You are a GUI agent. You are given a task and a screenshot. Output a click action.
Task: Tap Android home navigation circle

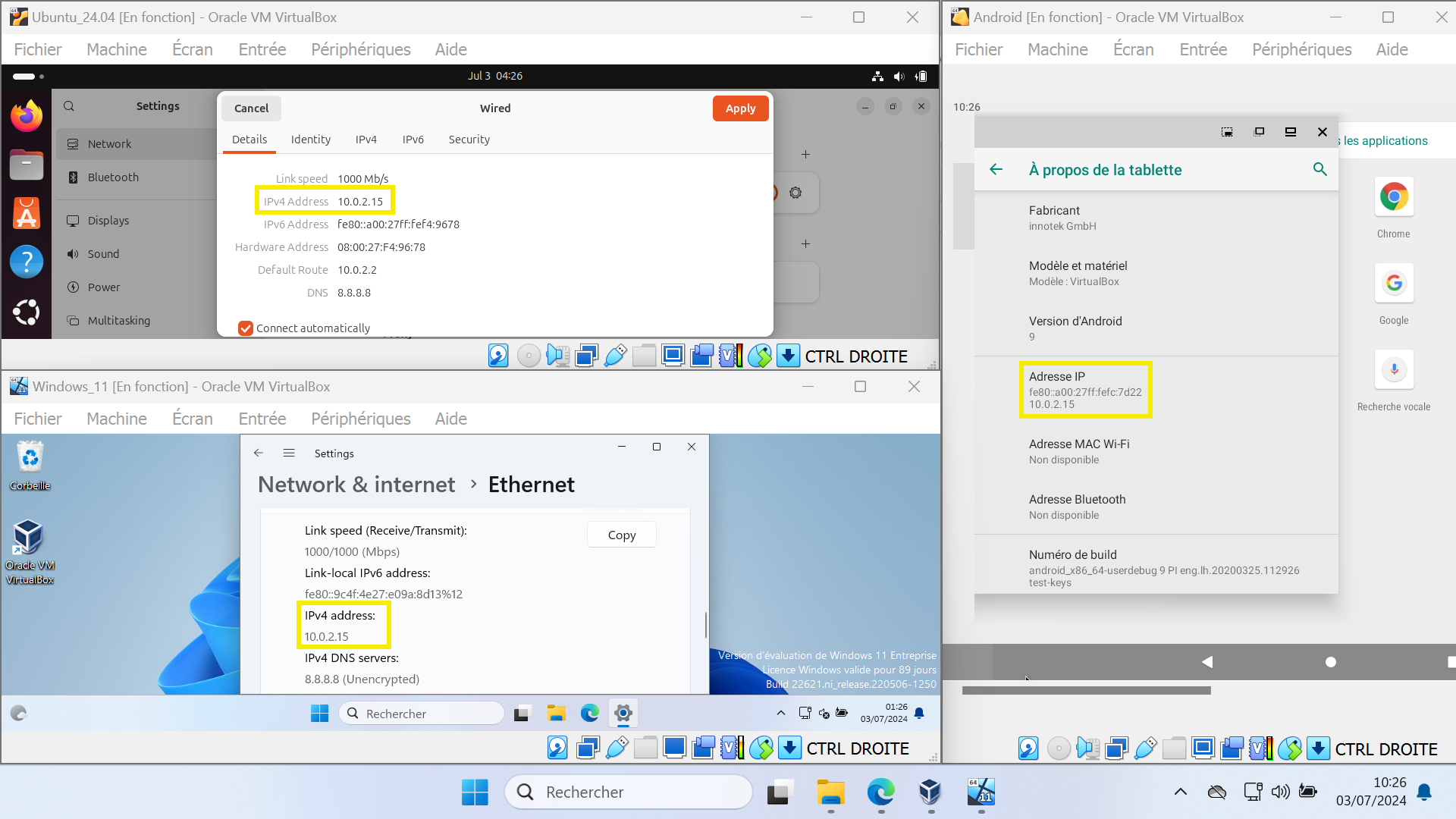1330,662
